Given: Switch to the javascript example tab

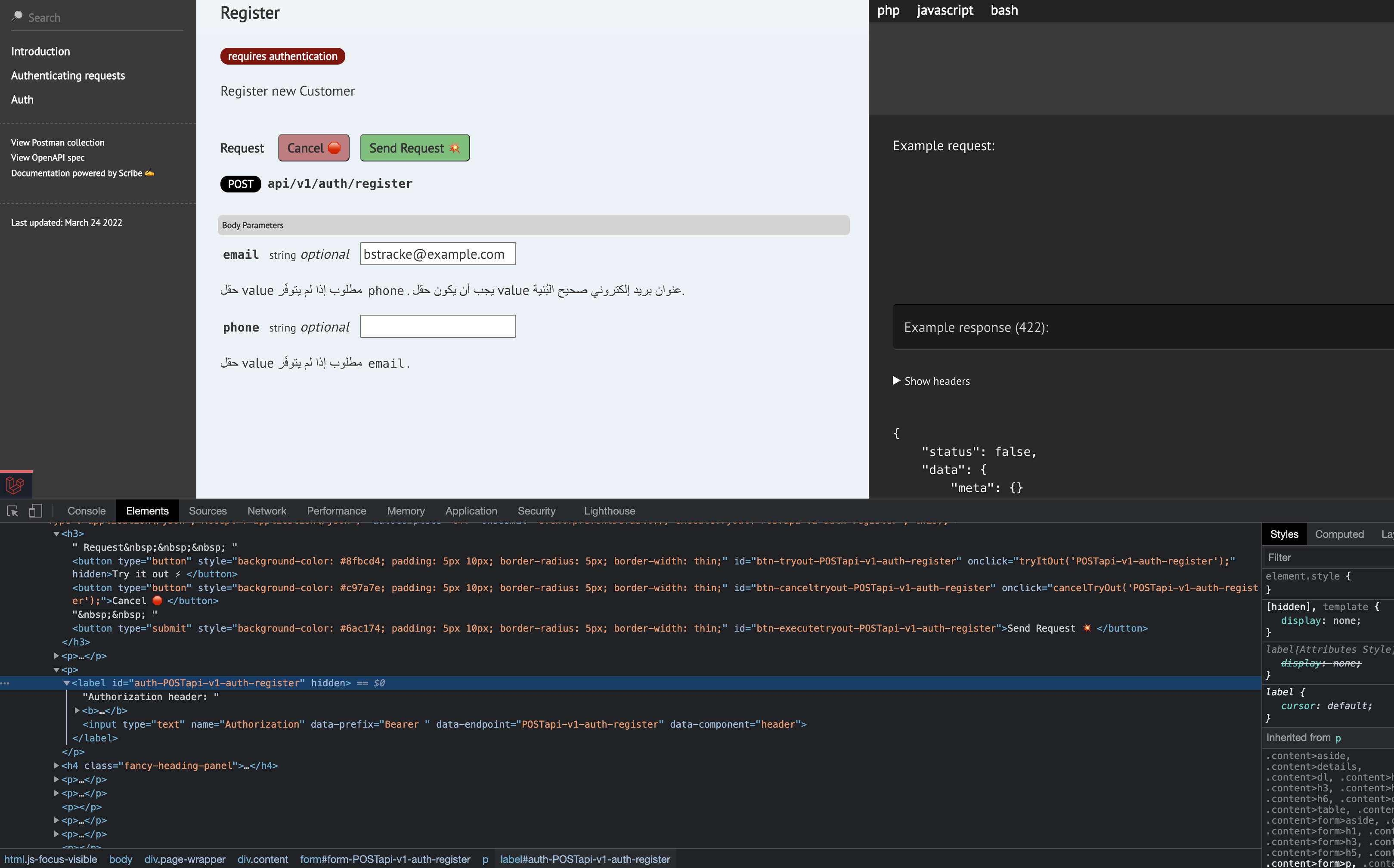Looking at the screenshot, I should (945, 10).
